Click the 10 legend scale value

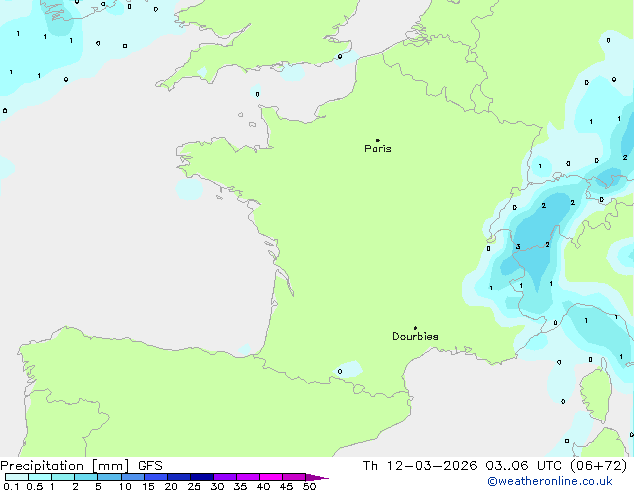125,486
